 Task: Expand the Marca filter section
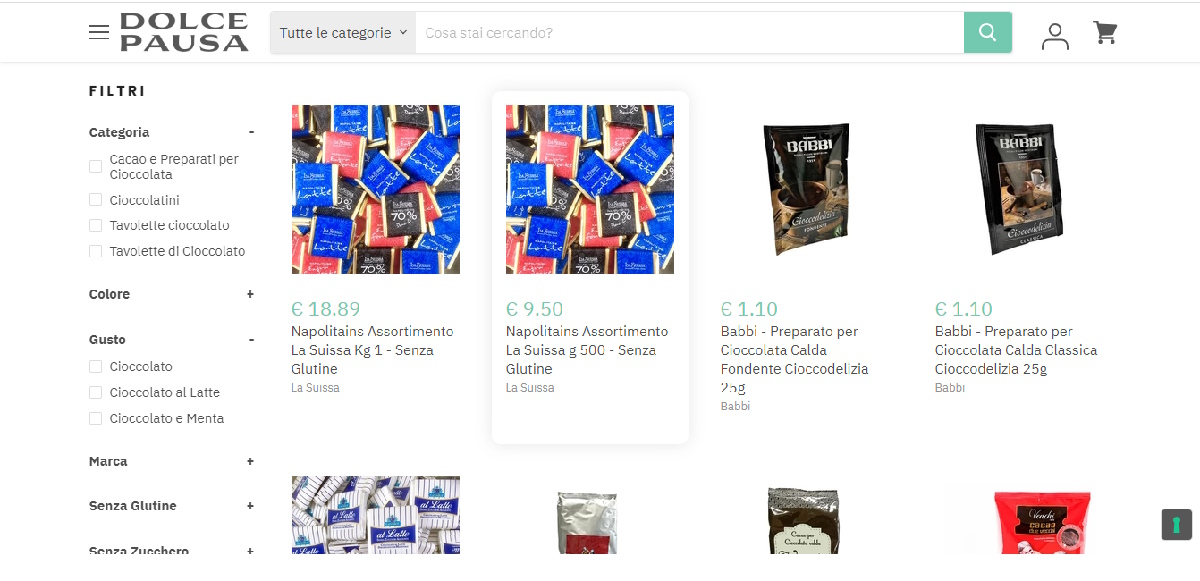point(251,461)
